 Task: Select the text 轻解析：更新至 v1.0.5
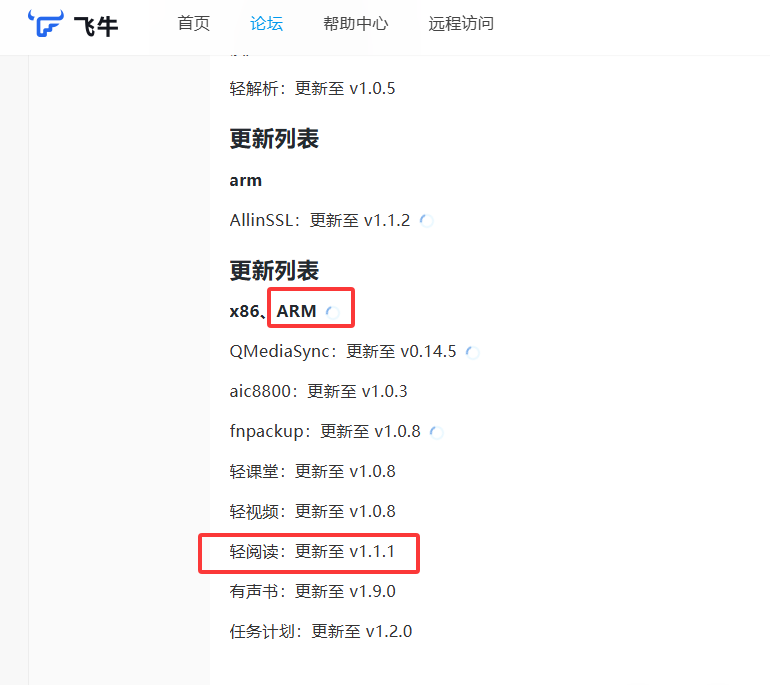click(x=312, y=88)
